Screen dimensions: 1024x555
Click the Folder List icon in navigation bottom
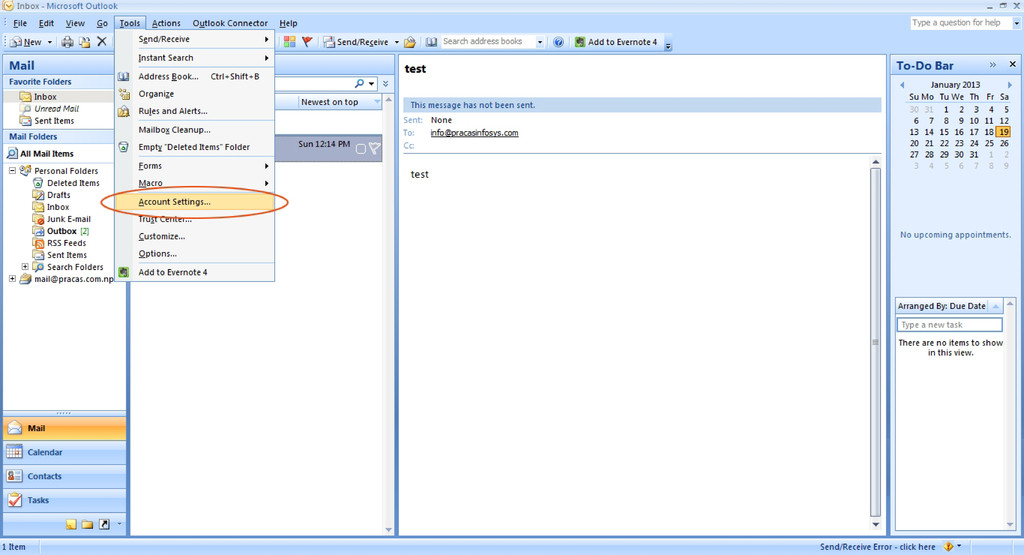[88, 524]
